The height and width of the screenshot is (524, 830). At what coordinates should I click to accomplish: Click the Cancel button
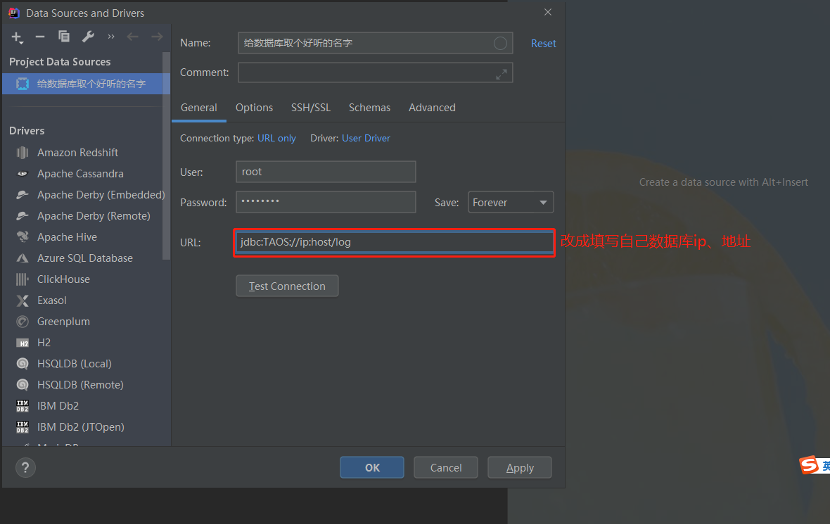click(x=446, y=468)
